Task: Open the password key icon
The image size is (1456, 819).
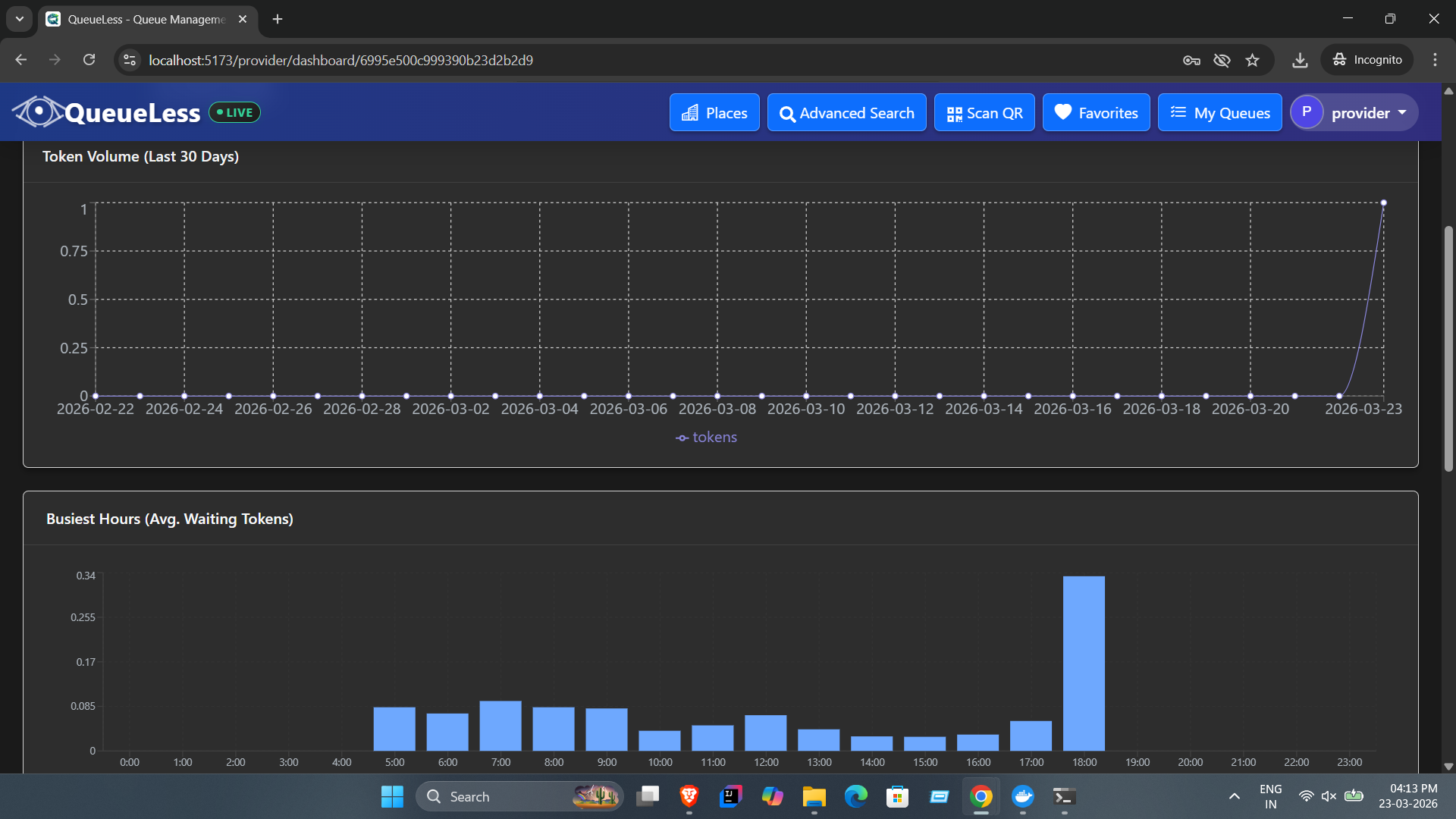Action: coord(1191,60)
